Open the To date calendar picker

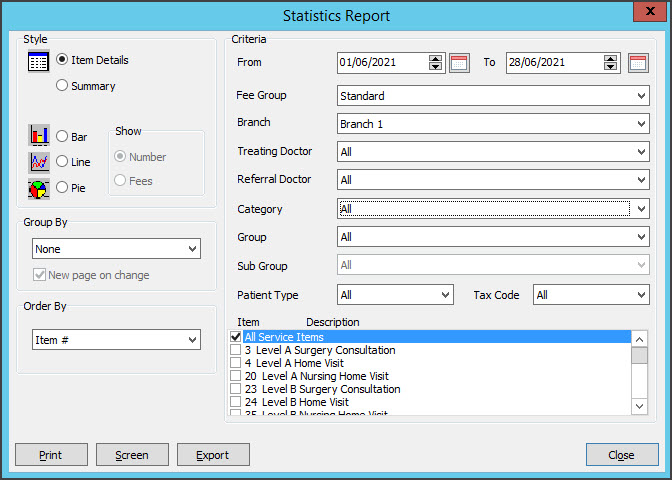[x=638, y=63]
